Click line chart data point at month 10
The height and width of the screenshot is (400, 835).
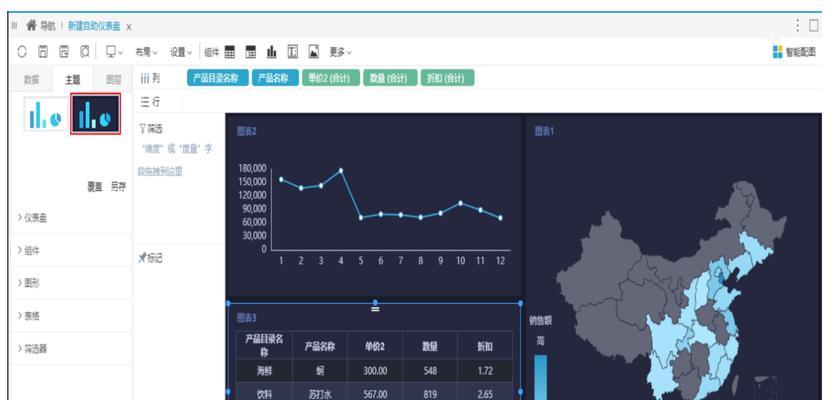point(460,203)
